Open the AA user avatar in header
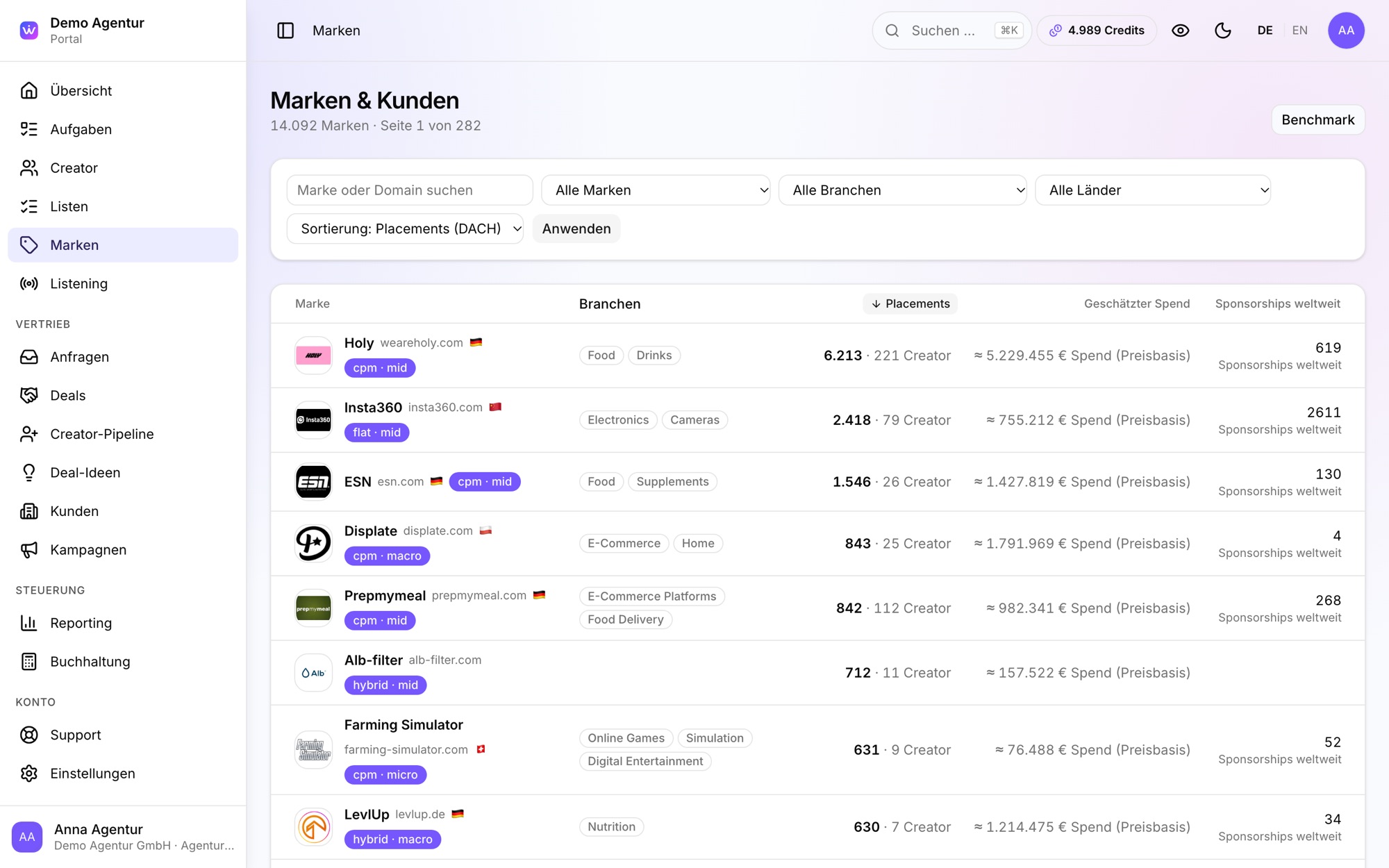 [x=1346, y=31]
